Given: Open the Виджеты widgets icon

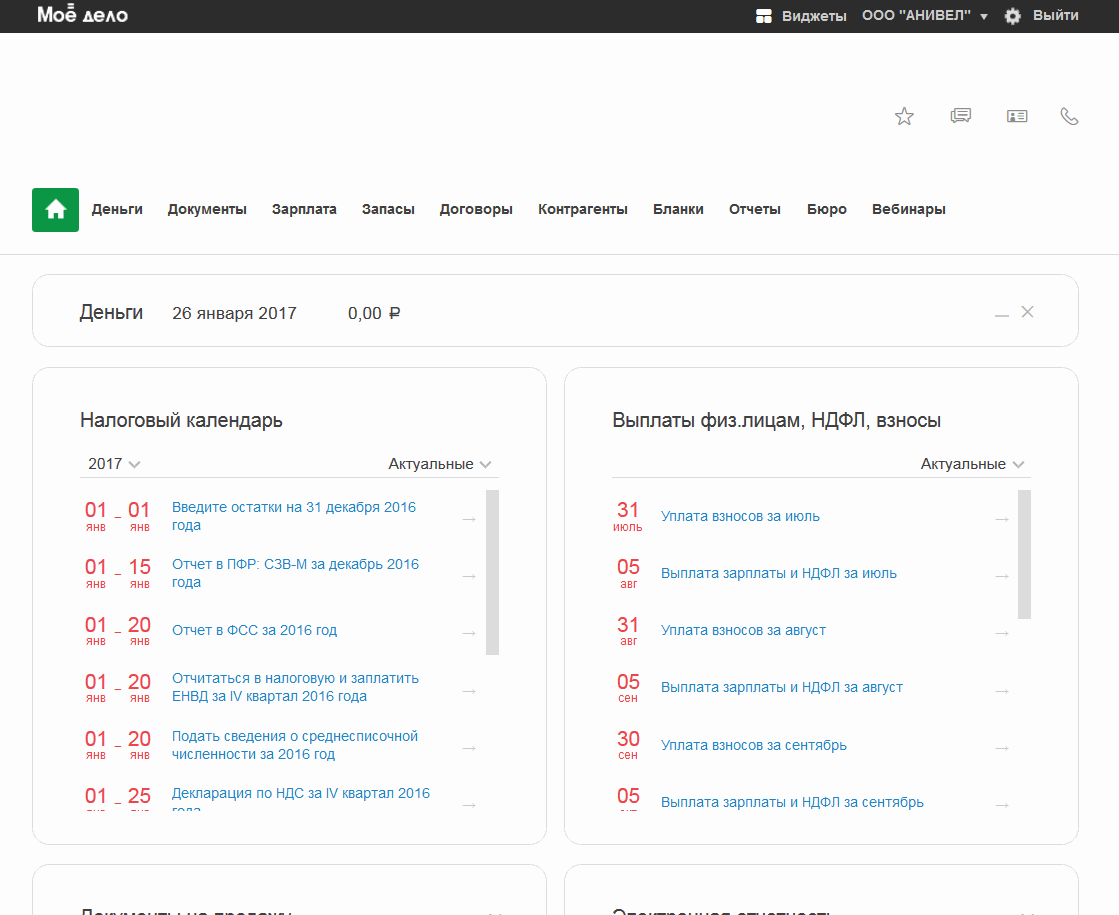Looking at the screenshot, I should (765, 16).
